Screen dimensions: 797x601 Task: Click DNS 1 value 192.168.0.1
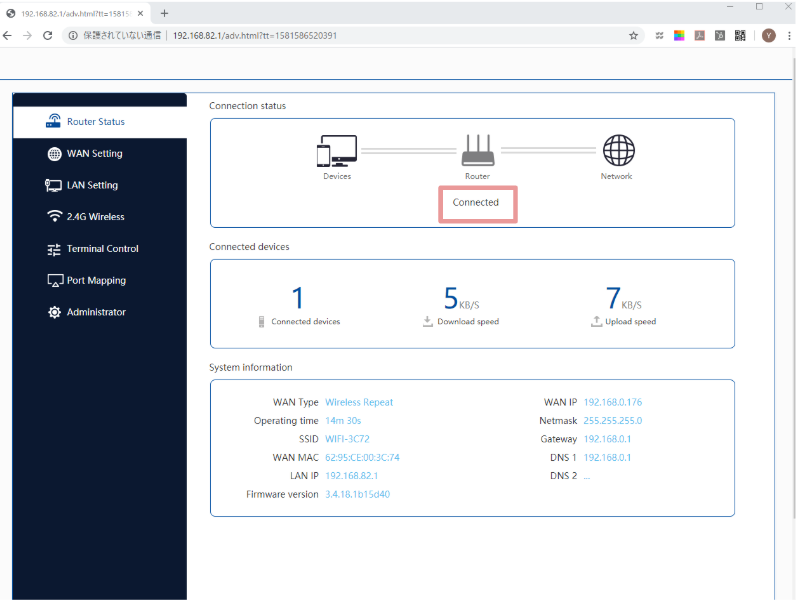[x=607, y=457]
